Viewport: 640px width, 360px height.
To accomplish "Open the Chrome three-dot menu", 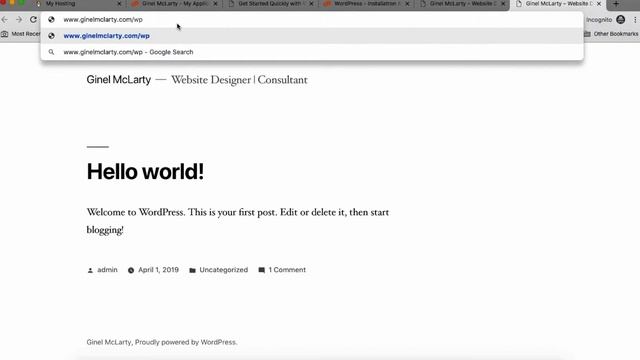I will (x=635, y=20).
